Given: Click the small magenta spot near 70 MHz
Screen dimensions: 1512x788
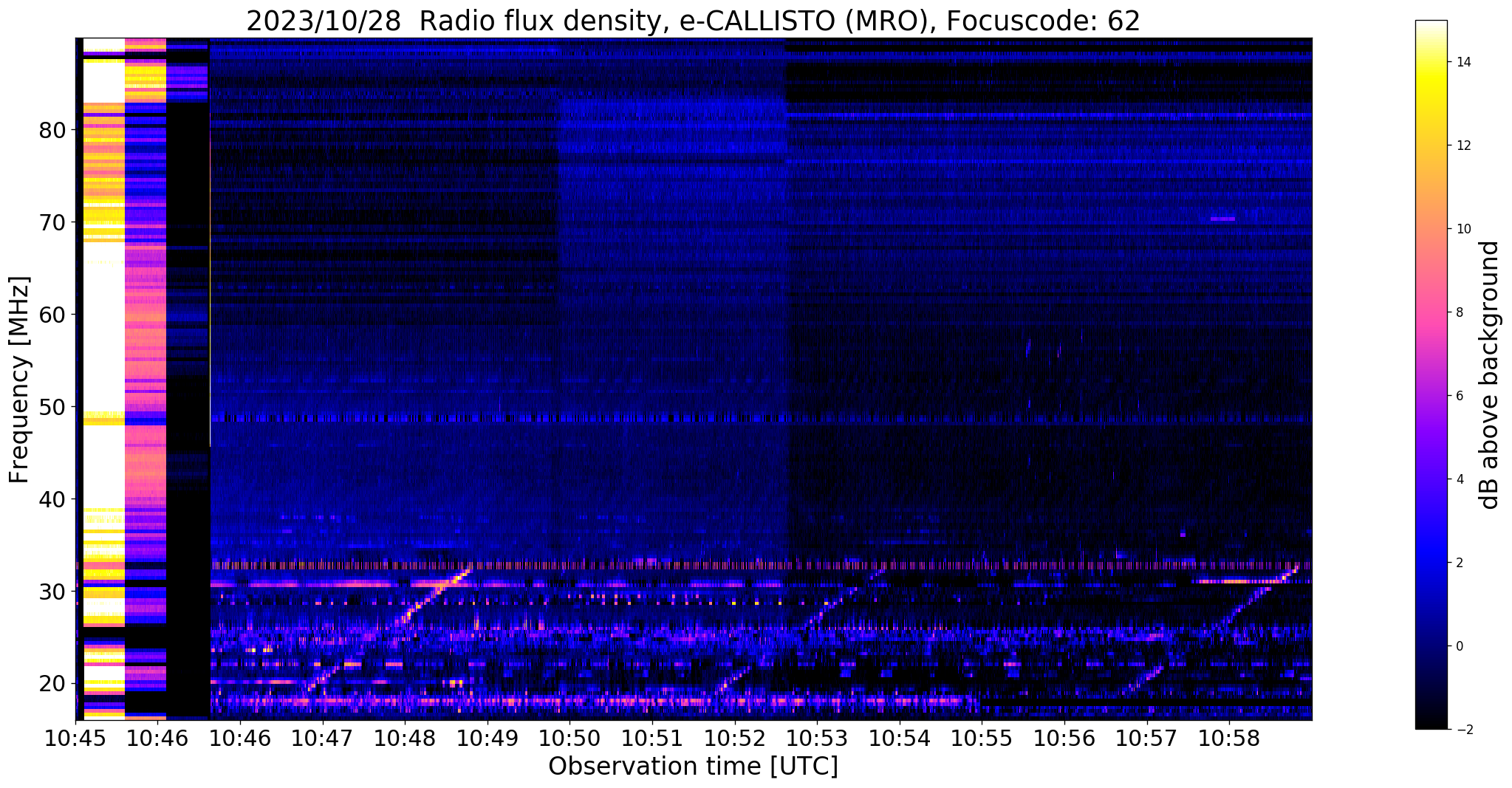Looking at the screenshot, I should 1222,219.
